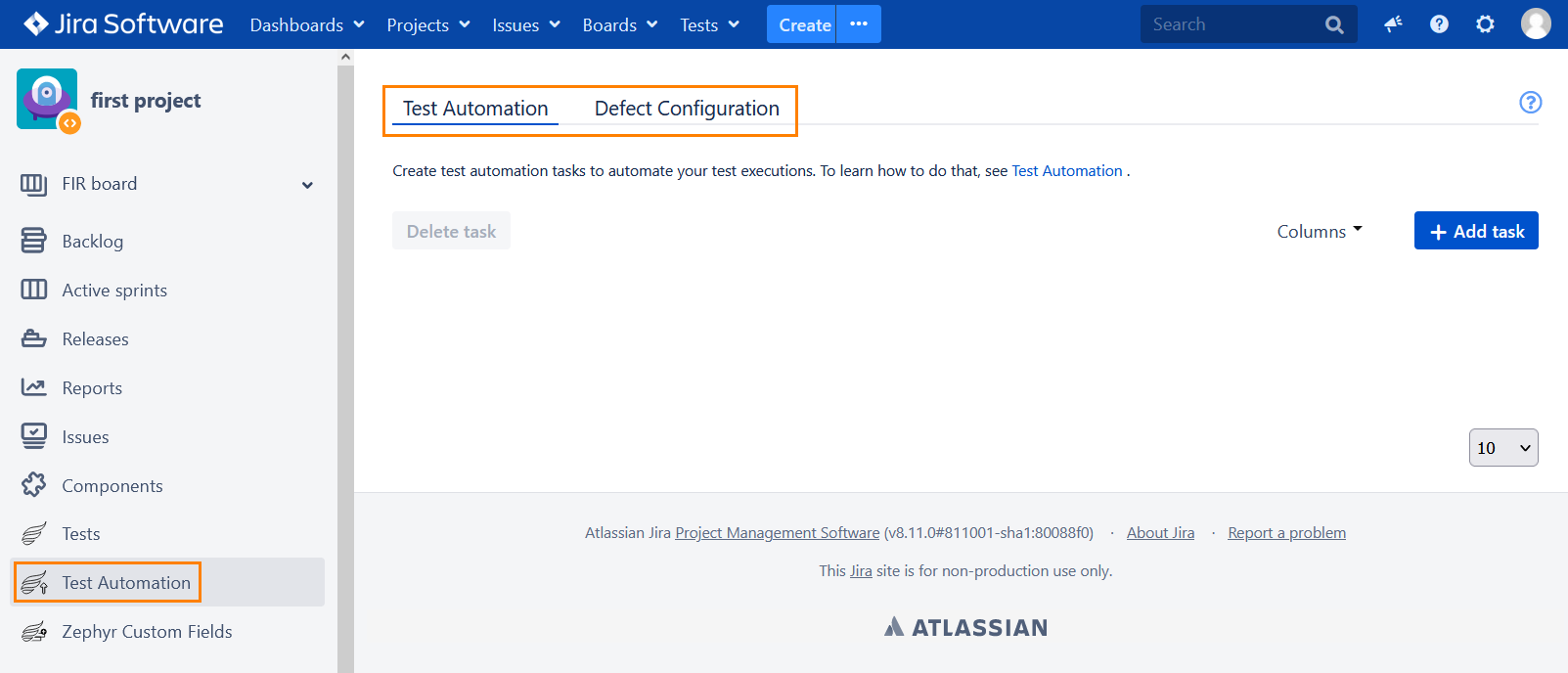Image resolution: width=1568 pixels, height=673 pixels.
Task: Open the administration gear icon
Action: pyautogui.click(x=1485, y=23)
